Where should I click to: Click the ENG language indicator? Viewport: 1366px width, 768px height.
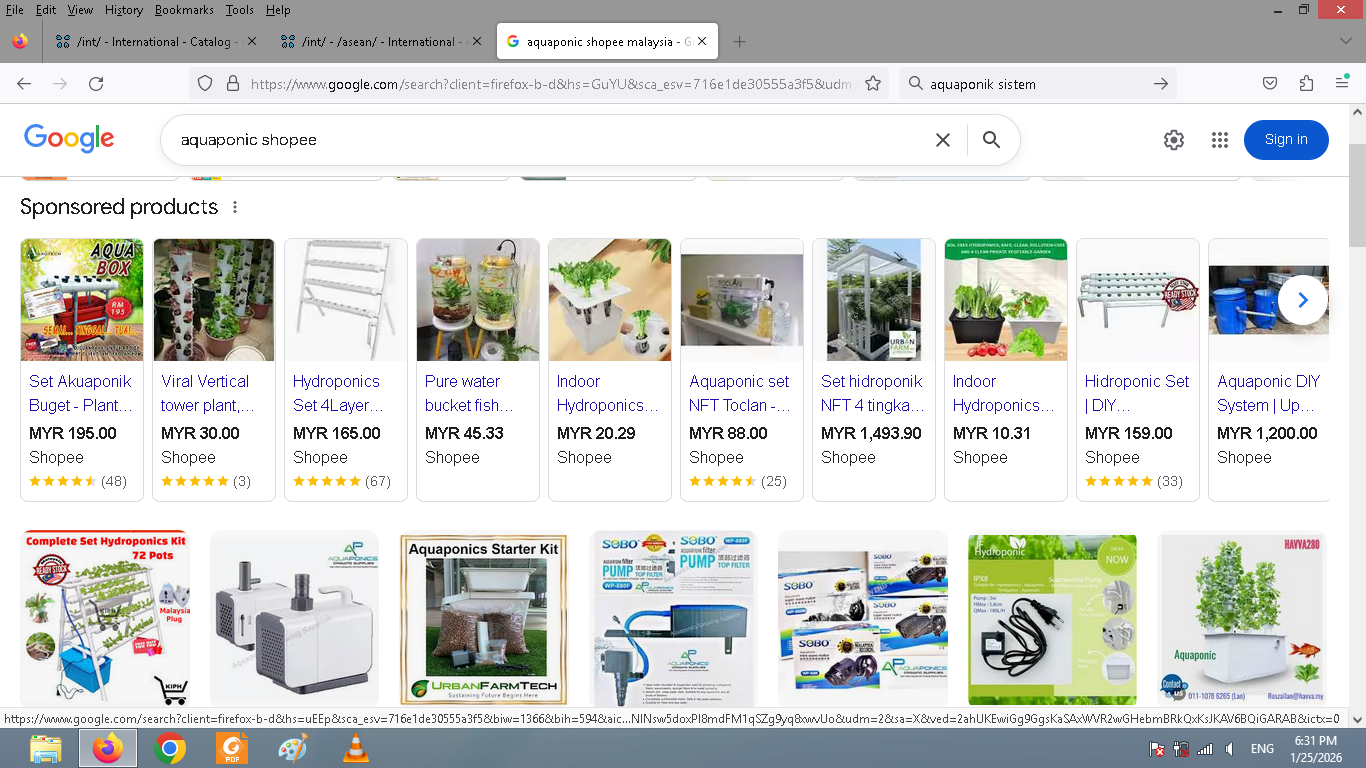pyautogui.click(x=1262, y=749)
